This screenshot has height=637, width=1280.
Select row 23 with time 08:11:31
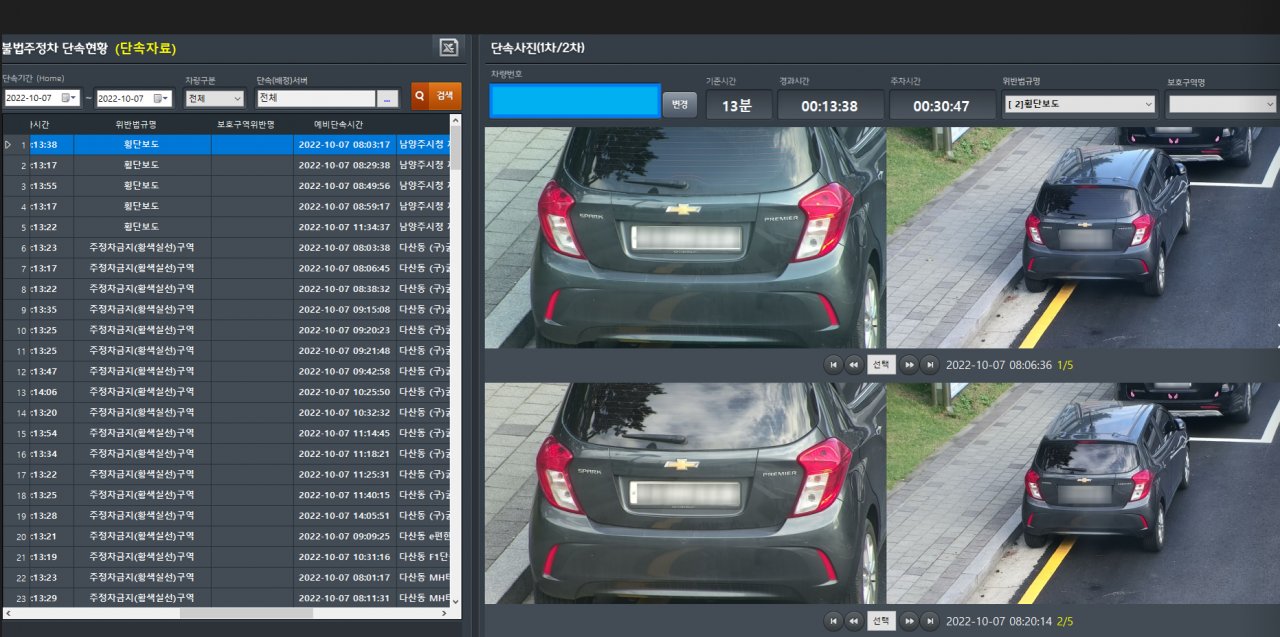point(225,598)
